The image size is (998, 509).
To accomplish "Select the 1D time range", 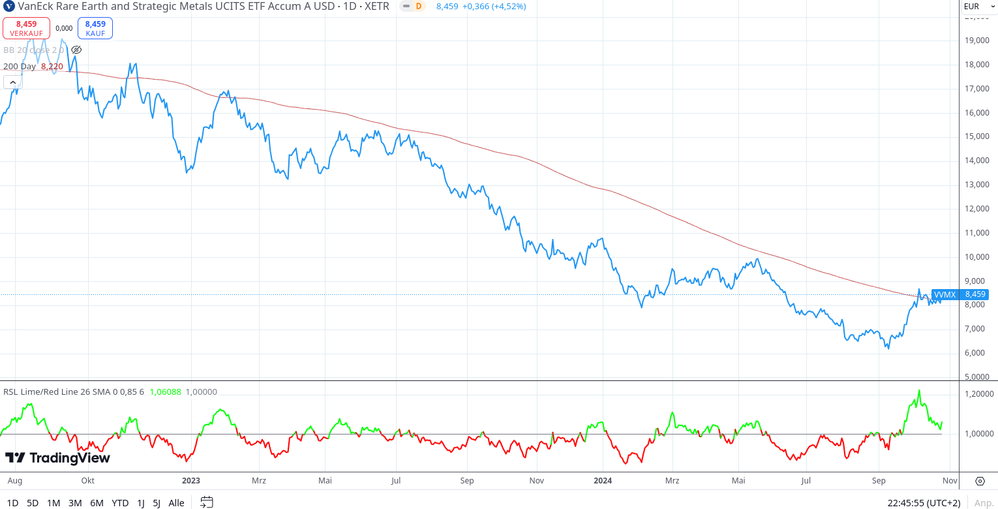I will click(x=12, y=503).
